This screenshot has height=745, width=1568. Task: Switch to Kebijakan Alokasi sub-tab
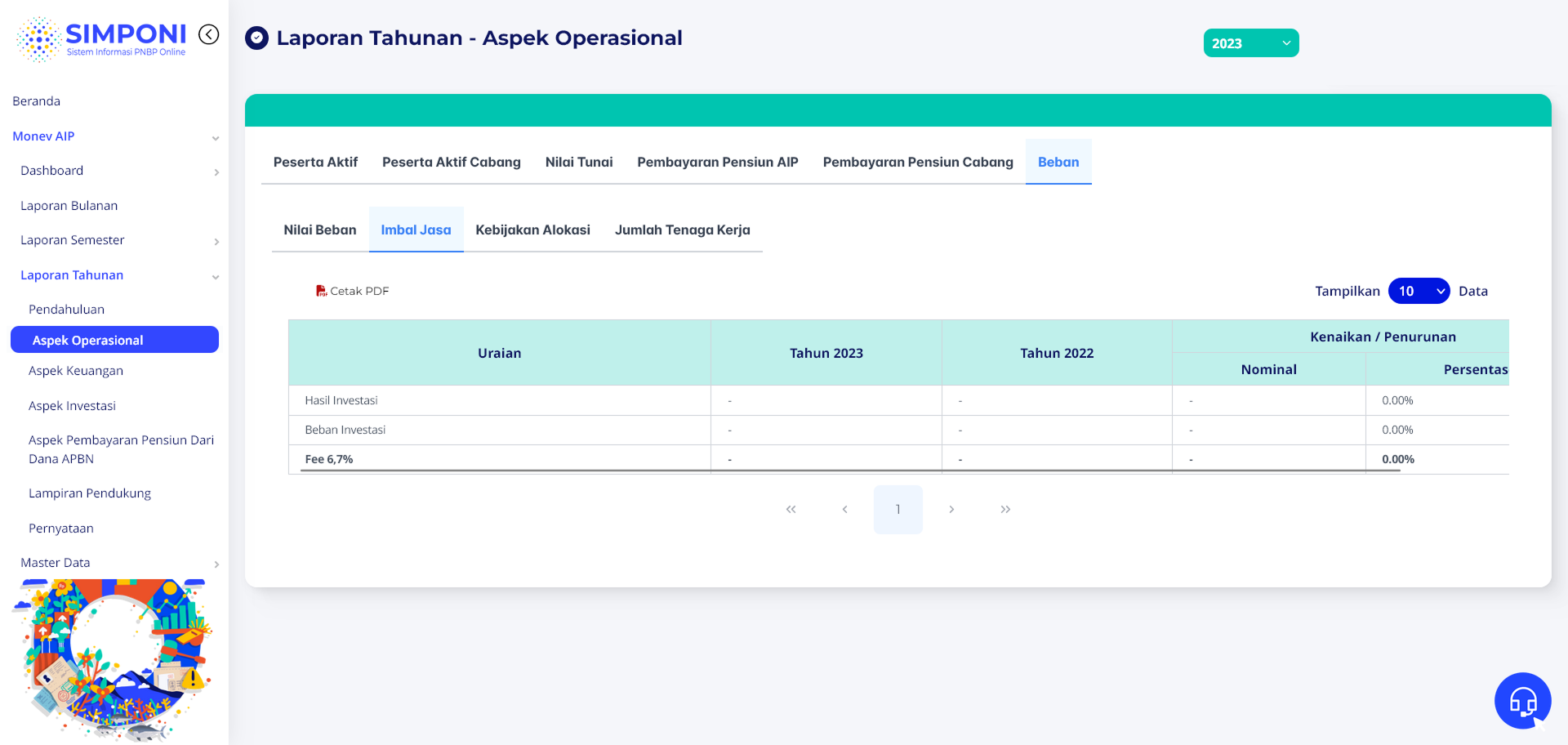coord(532,230)
